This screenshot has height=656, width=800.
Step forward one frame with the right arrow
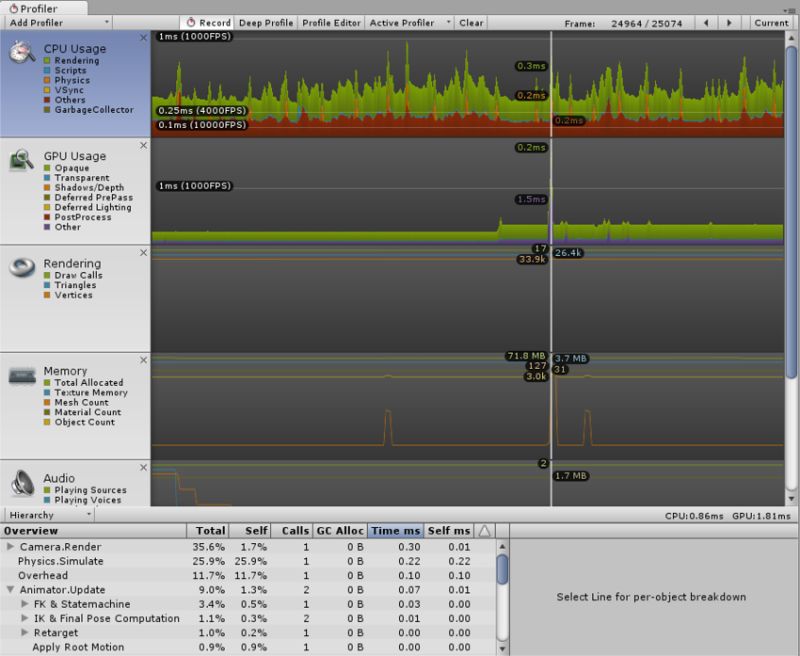(728, 22)
